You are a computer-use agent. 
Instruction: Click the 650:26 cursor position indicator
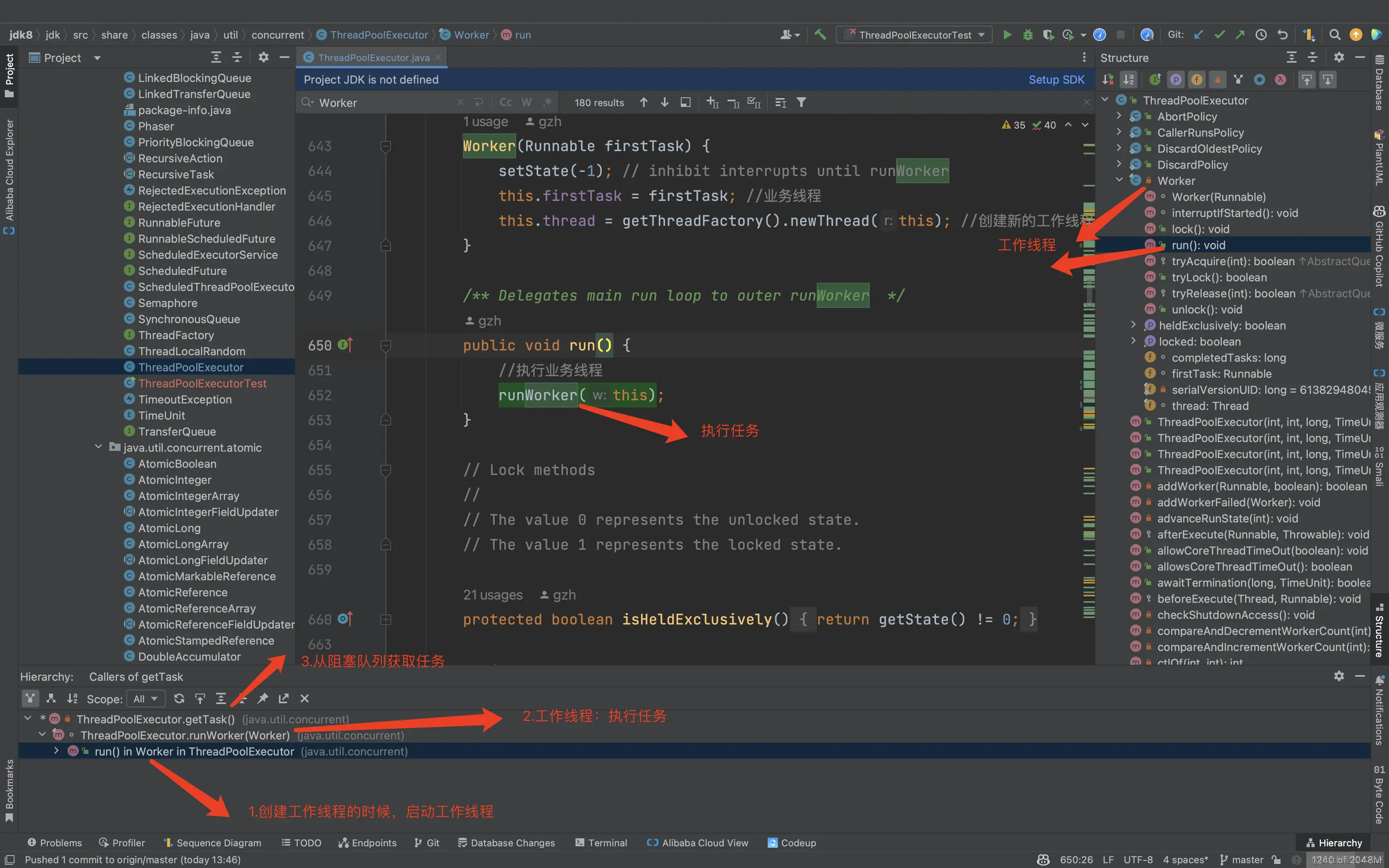tap(1076, 859)
